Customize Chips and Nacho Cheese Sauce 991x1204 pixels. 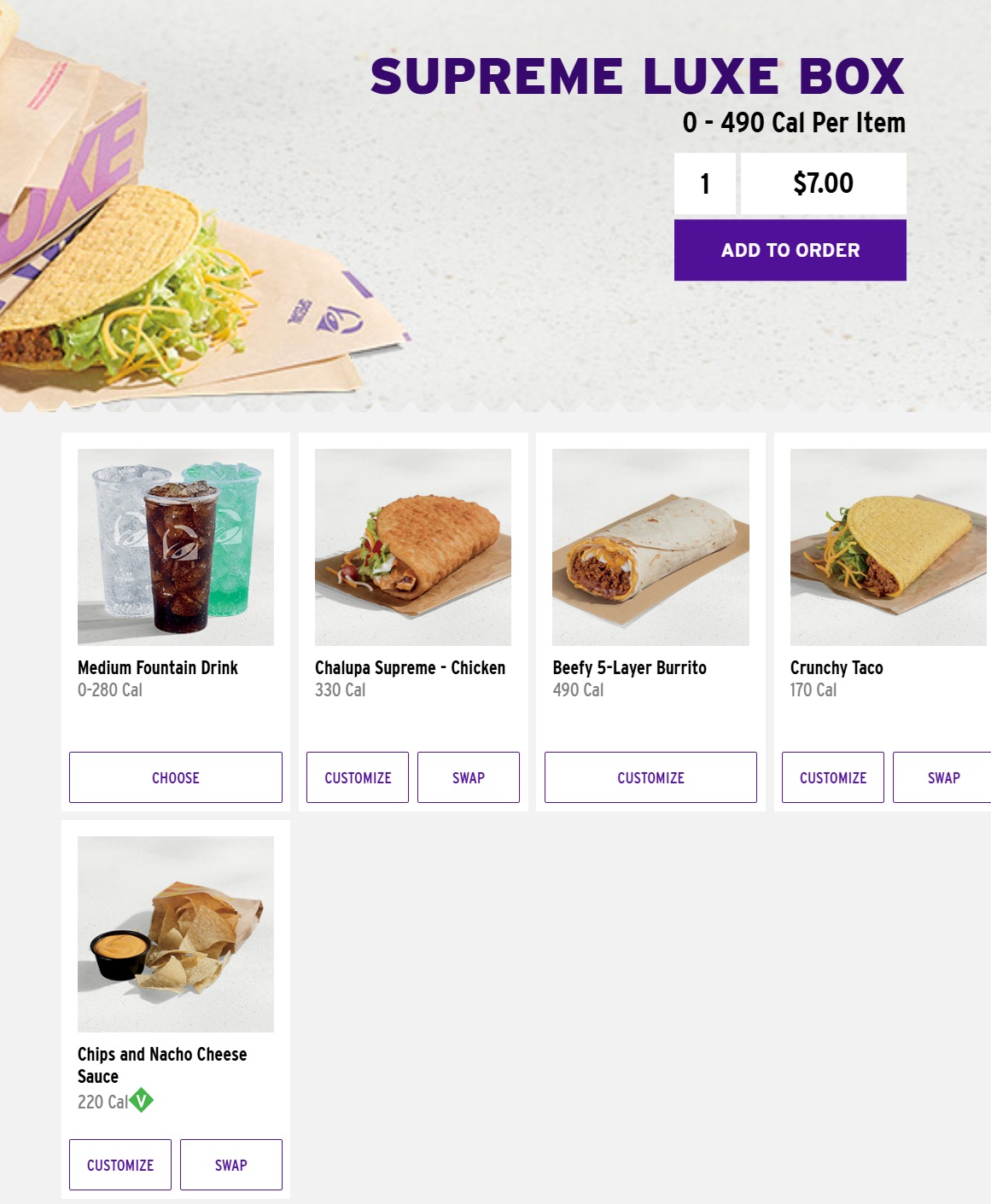click(120, 1165)
